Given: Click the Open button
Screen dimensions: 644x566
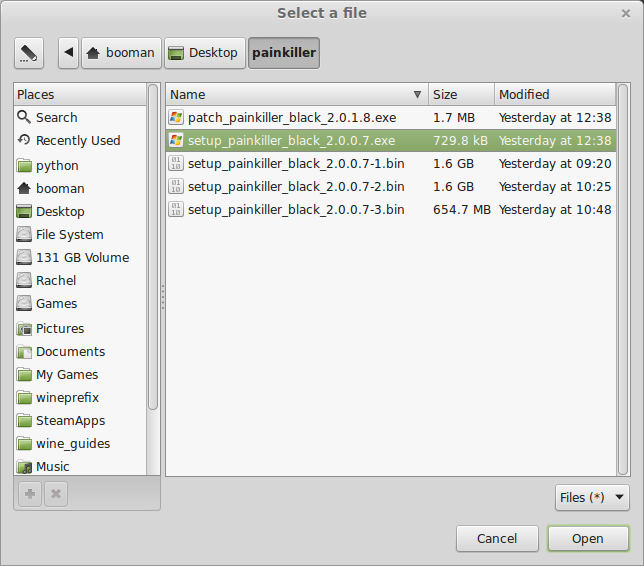Looking at the screenshot, I should click(588, 538).
